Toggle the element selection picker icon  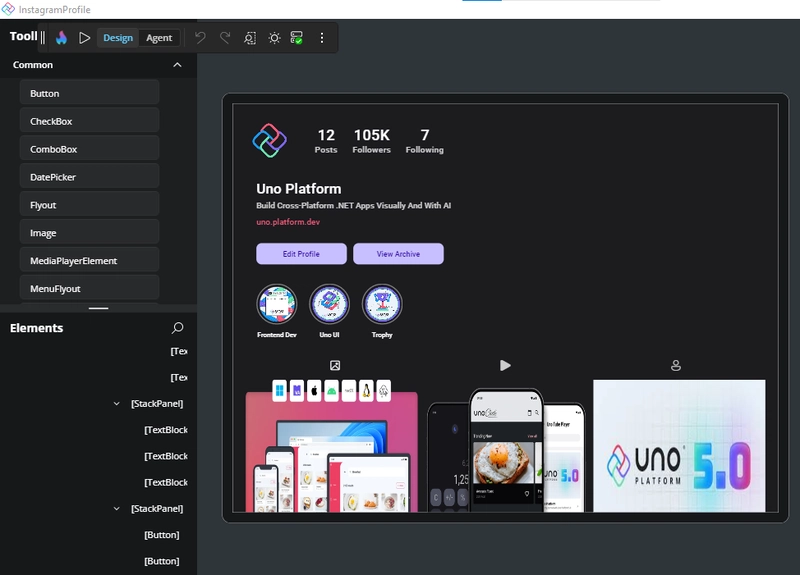pyautogui.click(x=249, y=38)
